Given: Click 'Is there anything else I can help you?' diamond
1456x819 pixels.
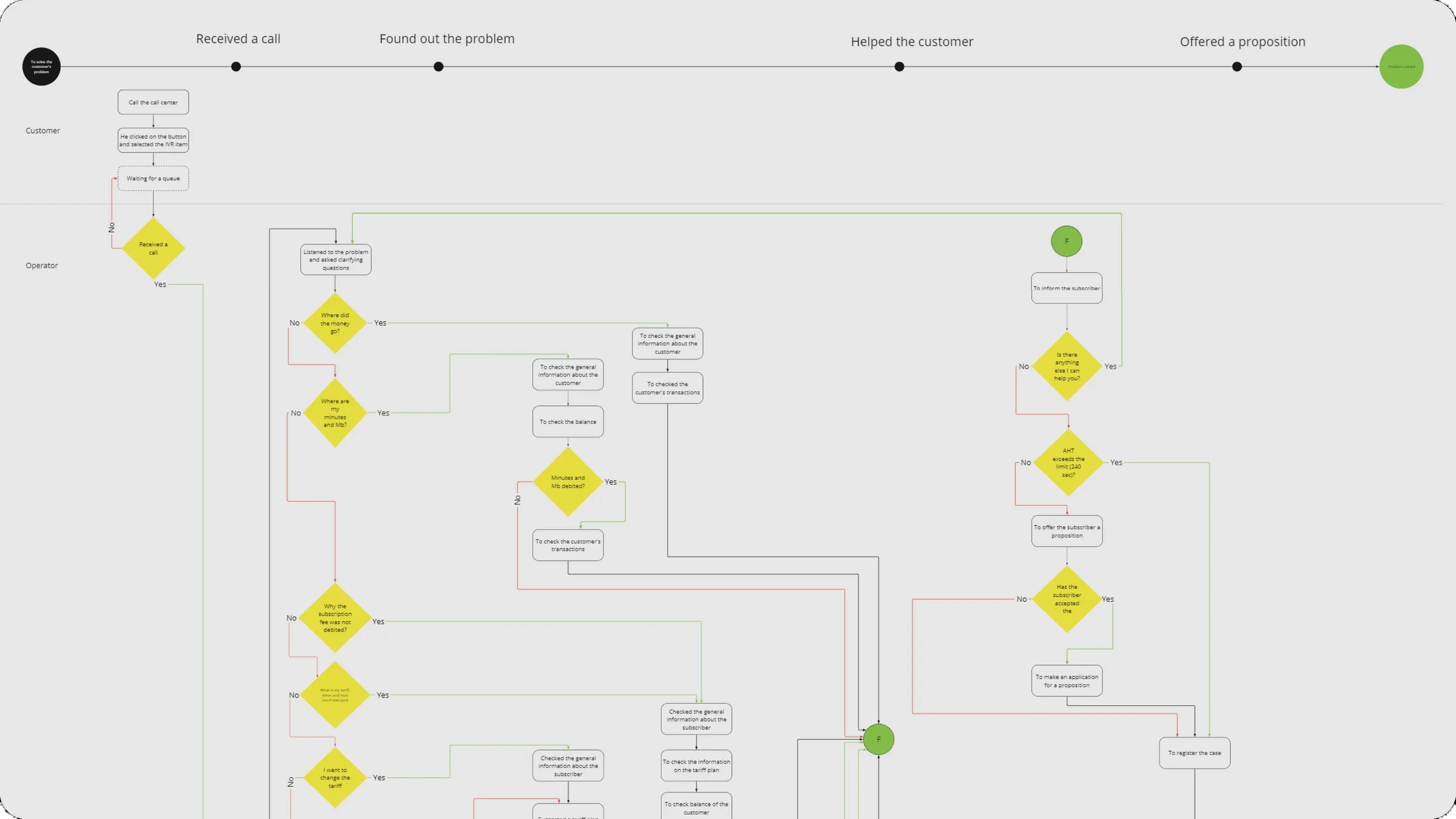Looking at the screenshot, I should click(1067, 366).
